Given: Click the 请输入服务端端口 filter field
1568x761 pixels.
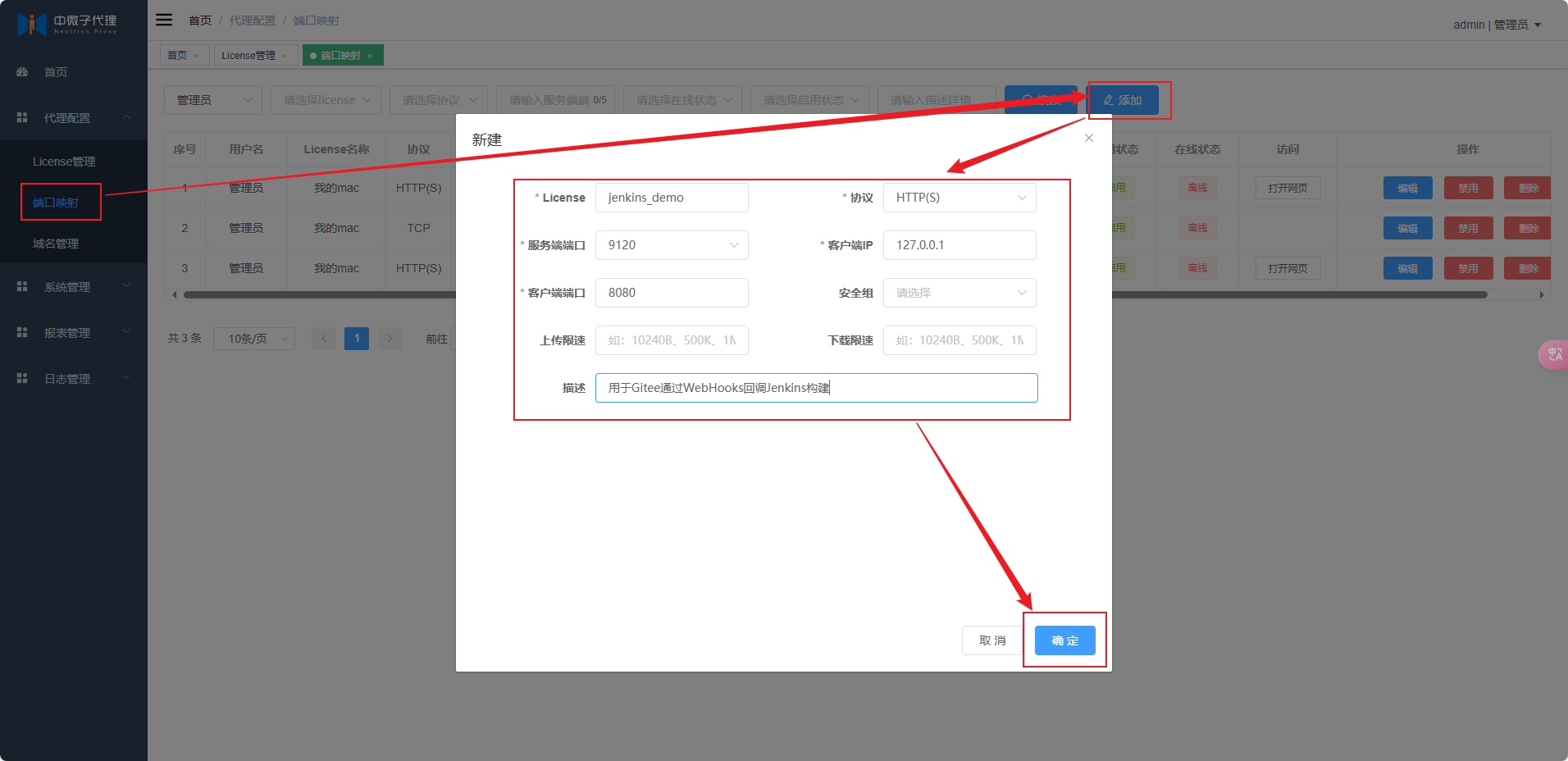Looking at the screenshot, I should [555, 100].
